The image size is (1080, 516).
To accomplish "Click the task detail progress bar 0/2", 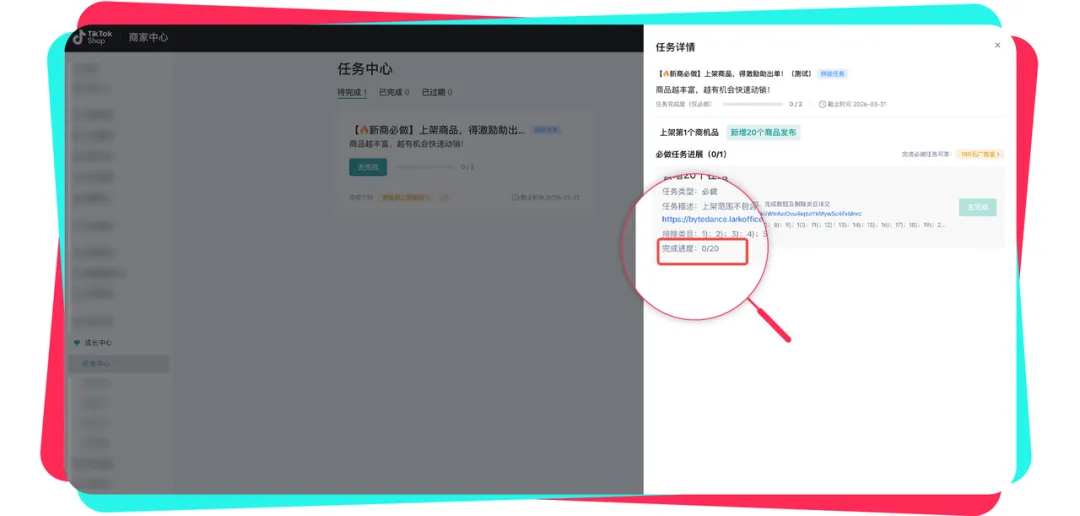I will pos(753,104).
